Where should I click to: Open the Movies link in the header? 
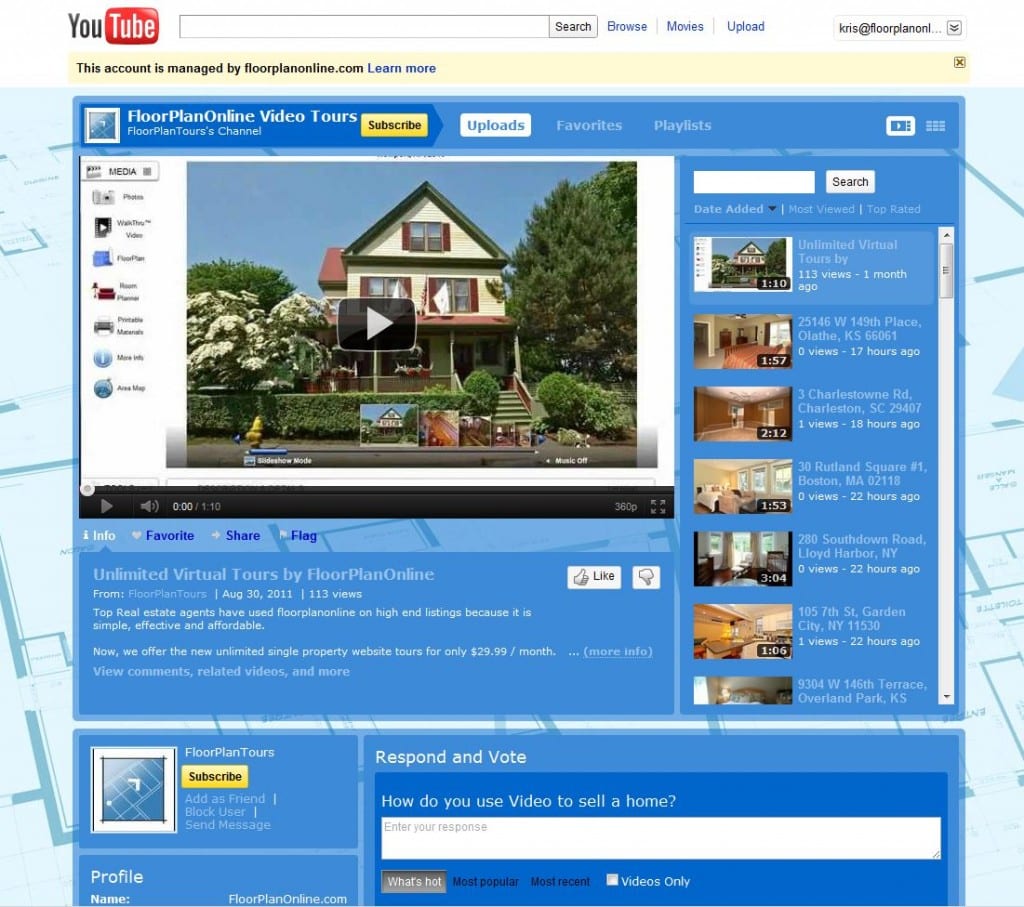(x=685, y=27)
